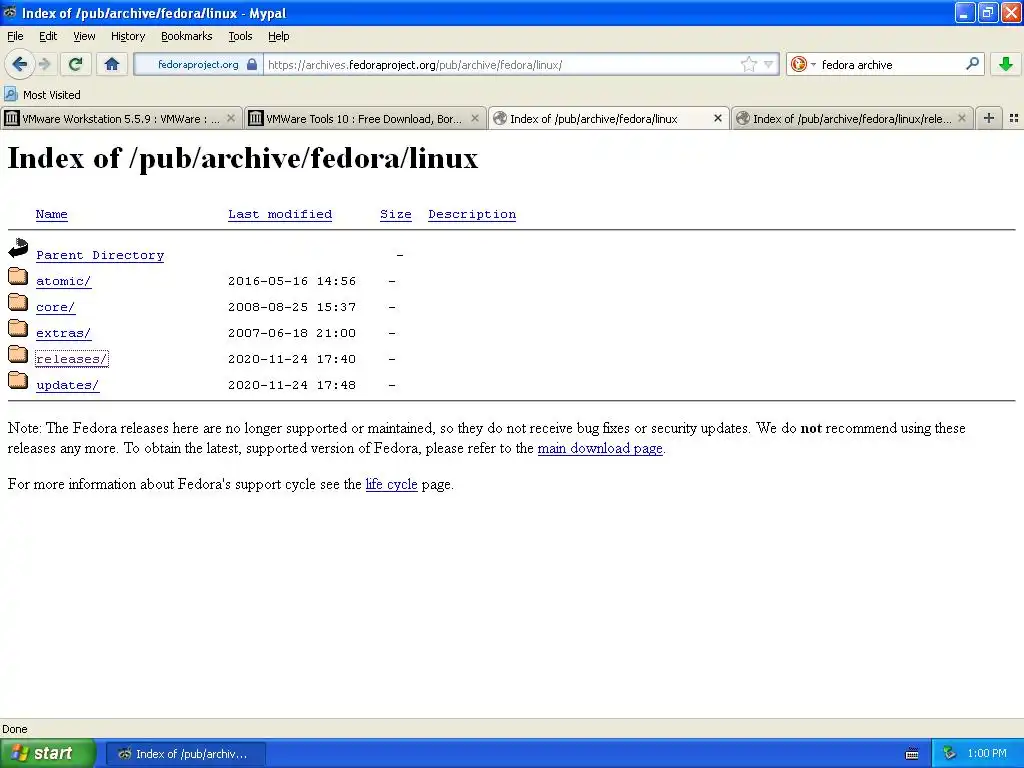Reload the current page

(75, 64)
